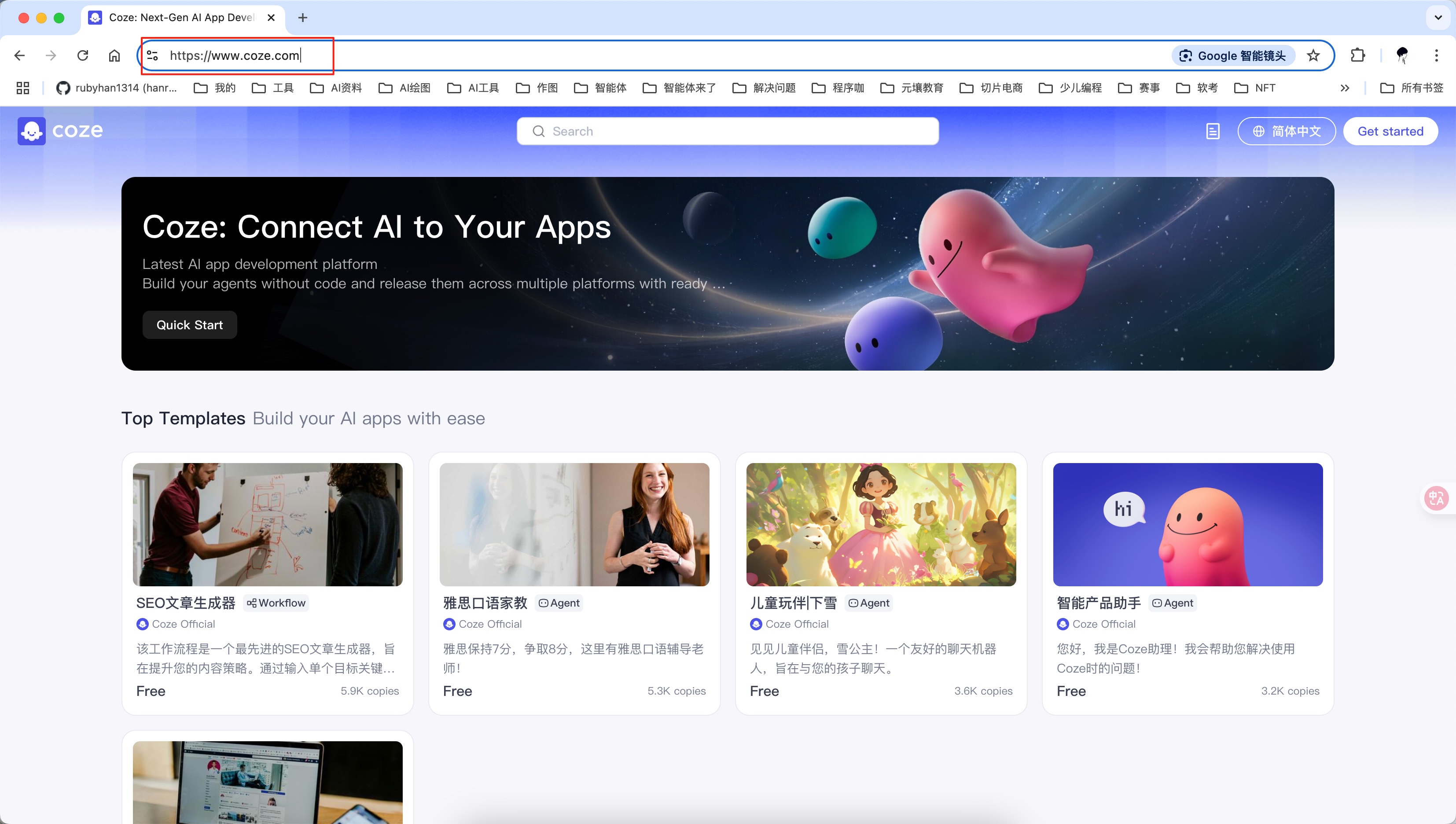Image resolution: width=1456 pixels, height=824 pixels.
Task: Click inside the address bar URL field
Action: pos(236,55)
